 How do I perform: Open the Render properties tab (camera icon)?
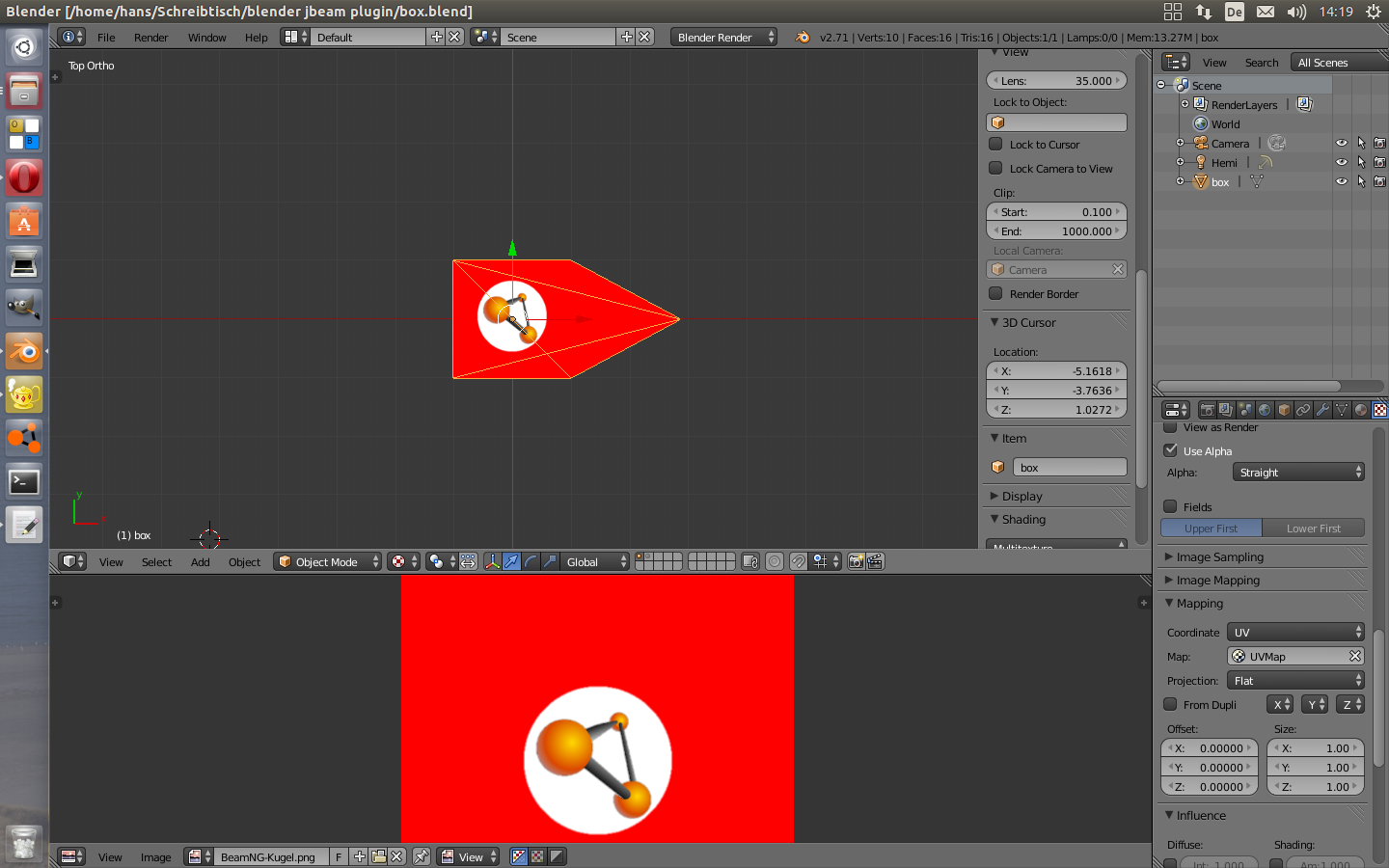pos(1207,410)
